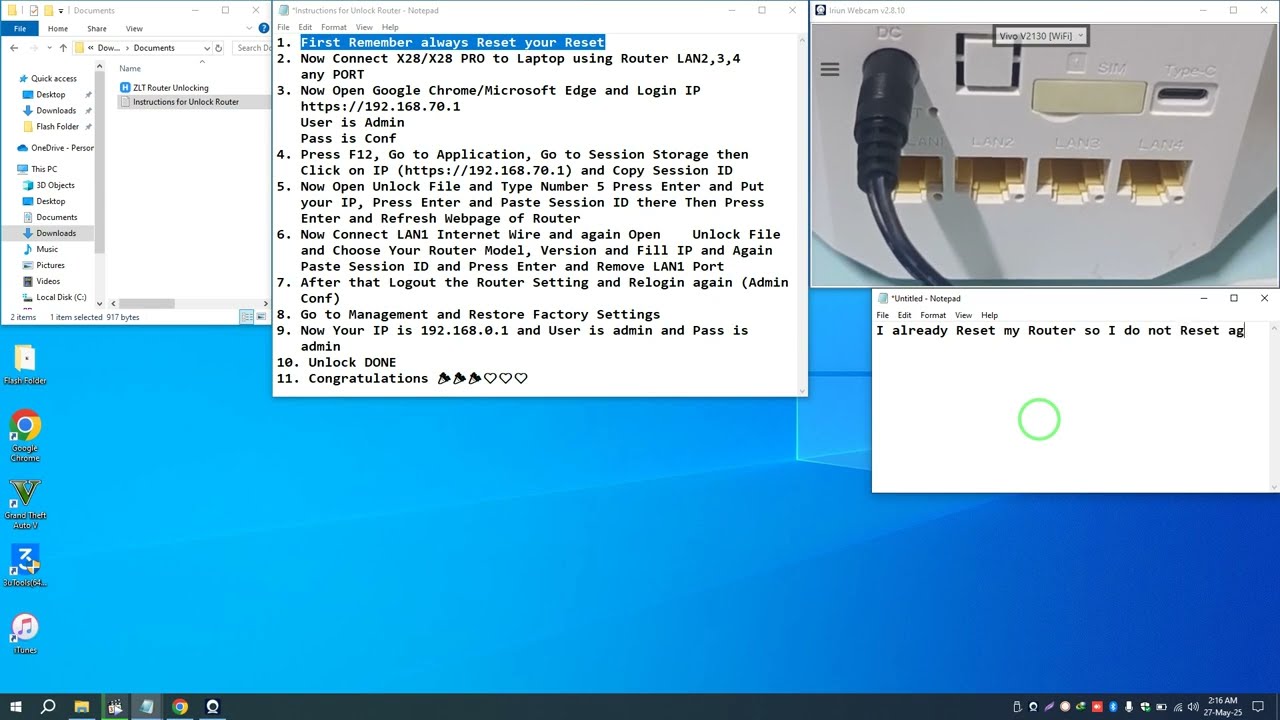
Task: Switch Explorer to details view
Action: pyautogui.click(x=246, y=317)
